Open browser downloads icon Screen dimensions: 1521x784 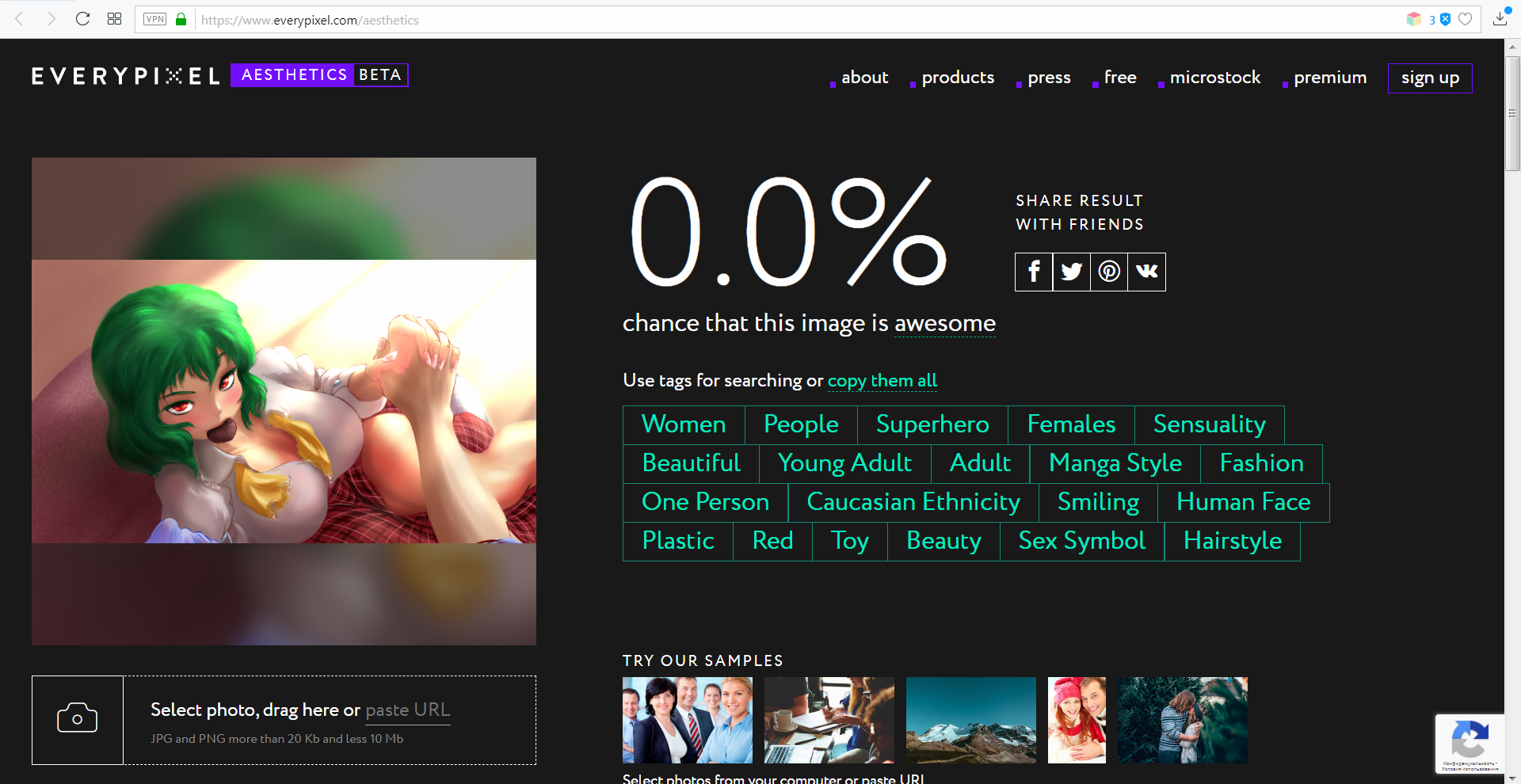click(1500, 19)
